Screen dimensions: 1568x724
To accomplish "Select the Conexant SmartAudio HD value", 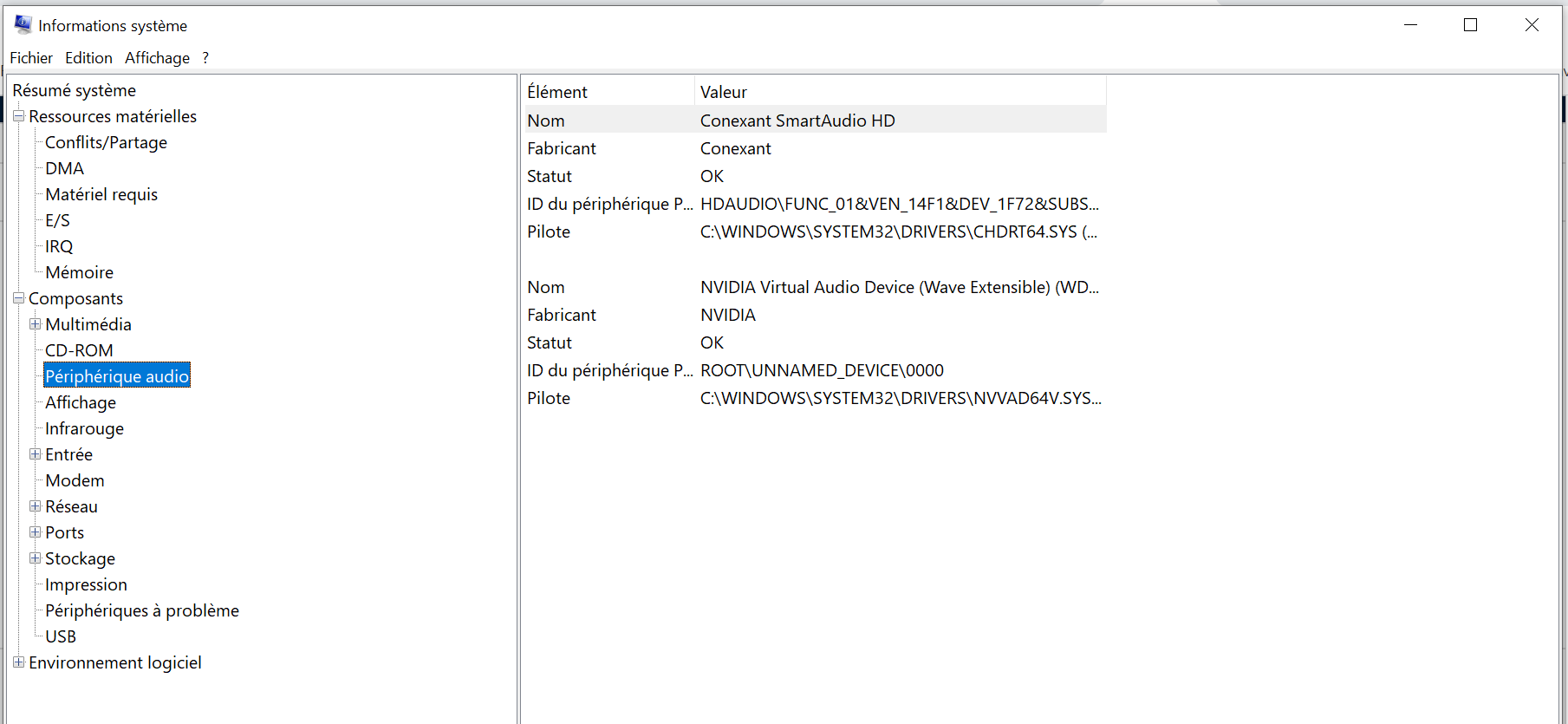I will pyautogui.click(x=797, y=121).
